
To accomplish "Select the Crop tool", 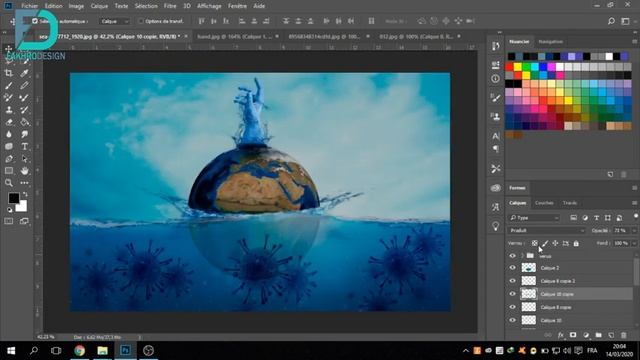I will 9,73.
